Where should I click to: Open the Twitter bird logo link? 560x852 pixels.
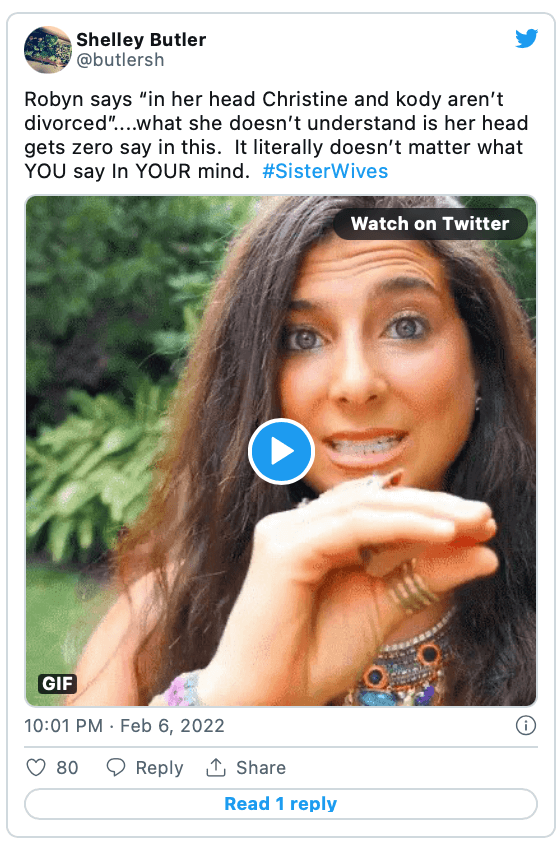tap(526, 39)
